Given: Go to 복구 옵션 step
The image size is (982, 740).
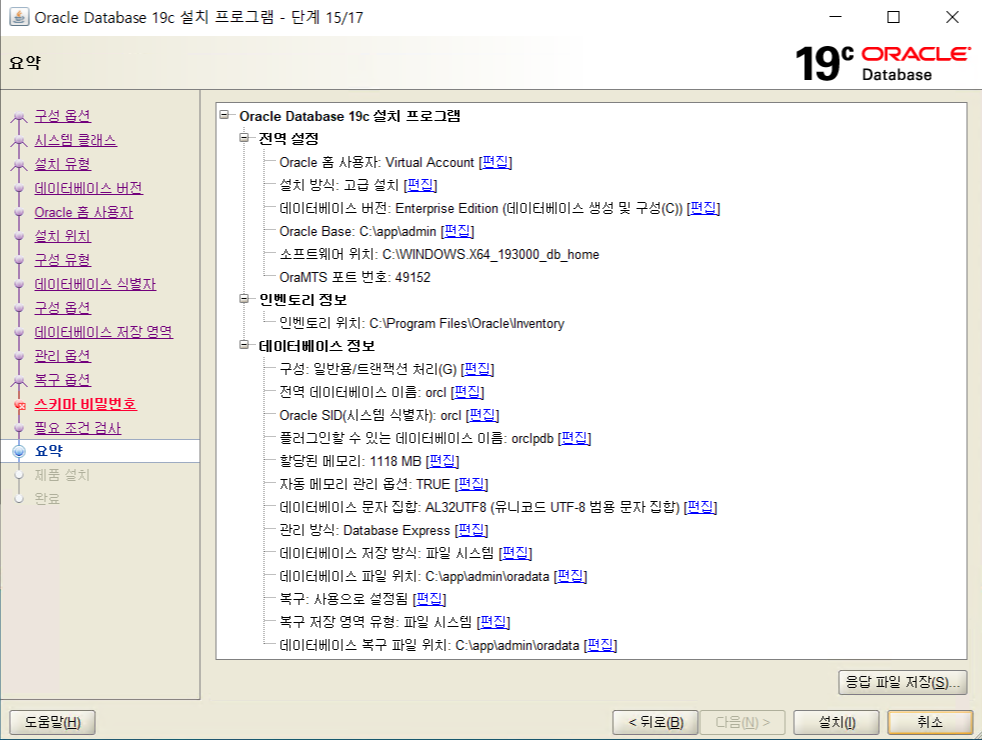Looking at the screenshot, I should pyautogui.click(x=63, y=380).
